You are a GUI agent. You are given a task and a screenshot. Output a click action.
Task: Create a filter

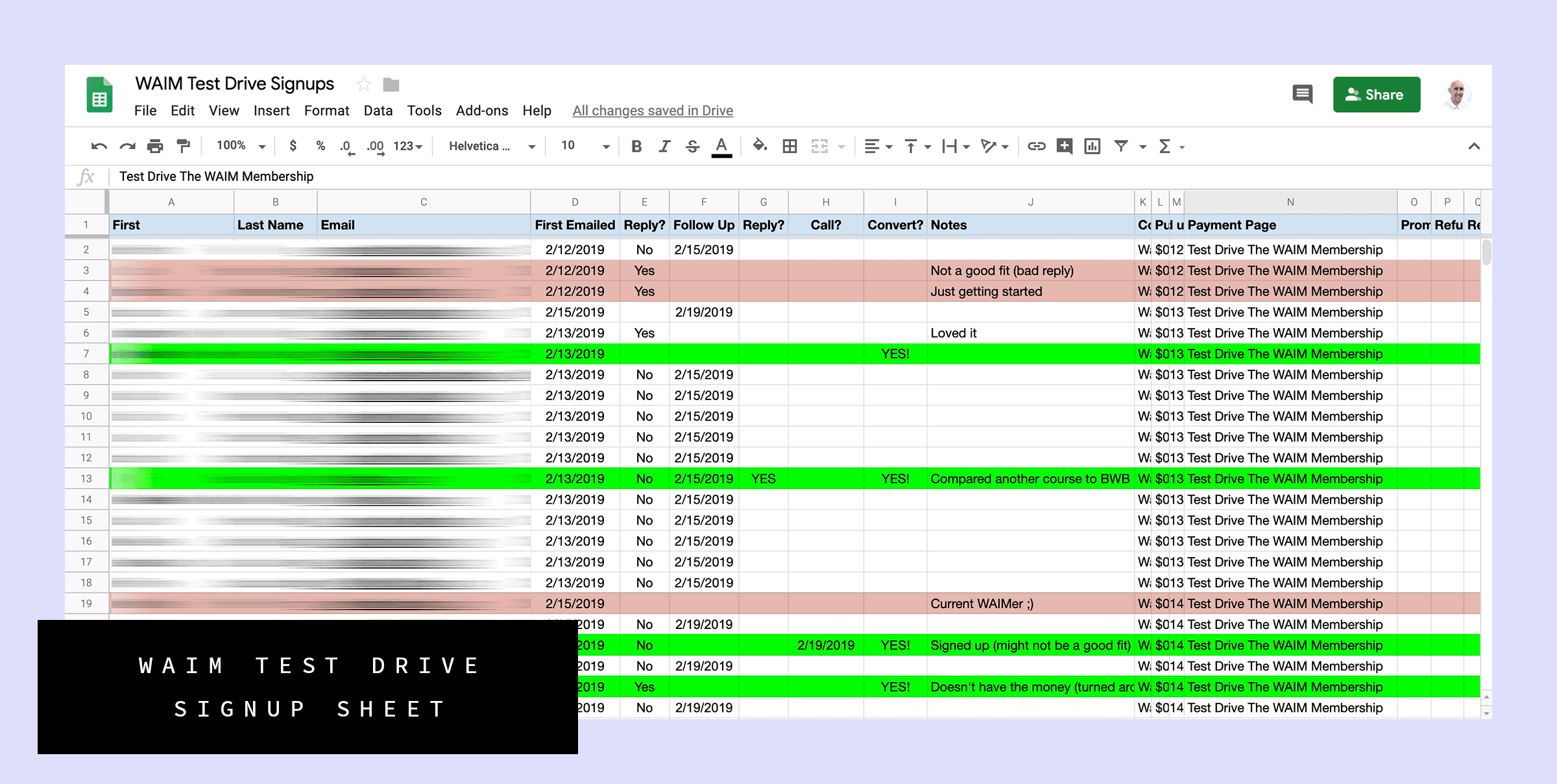coord(1122,146)
